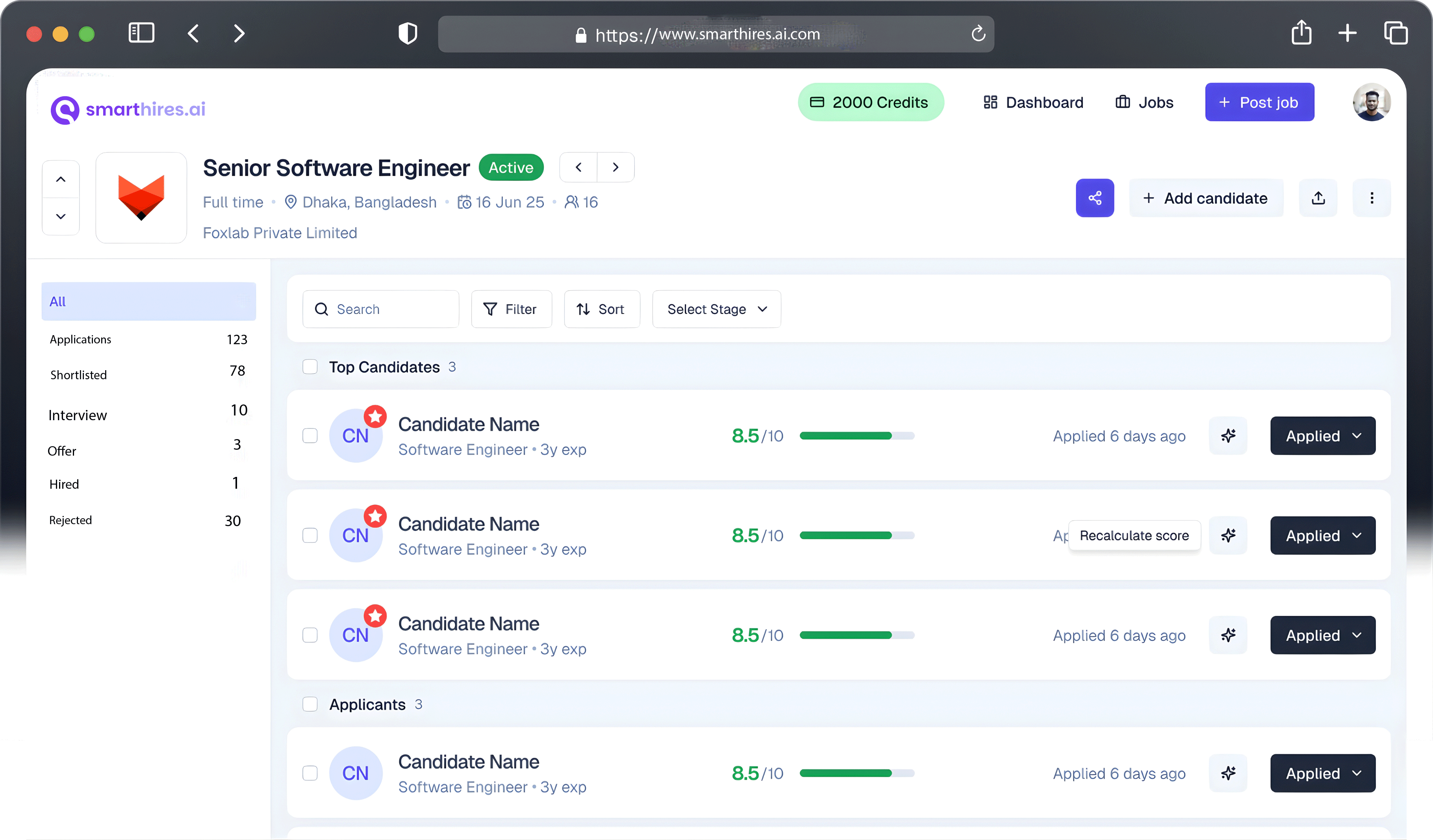The width and height of the screenshot is (1433, 840).
Task: Go to previous job with left chevron
Action: 578,167
